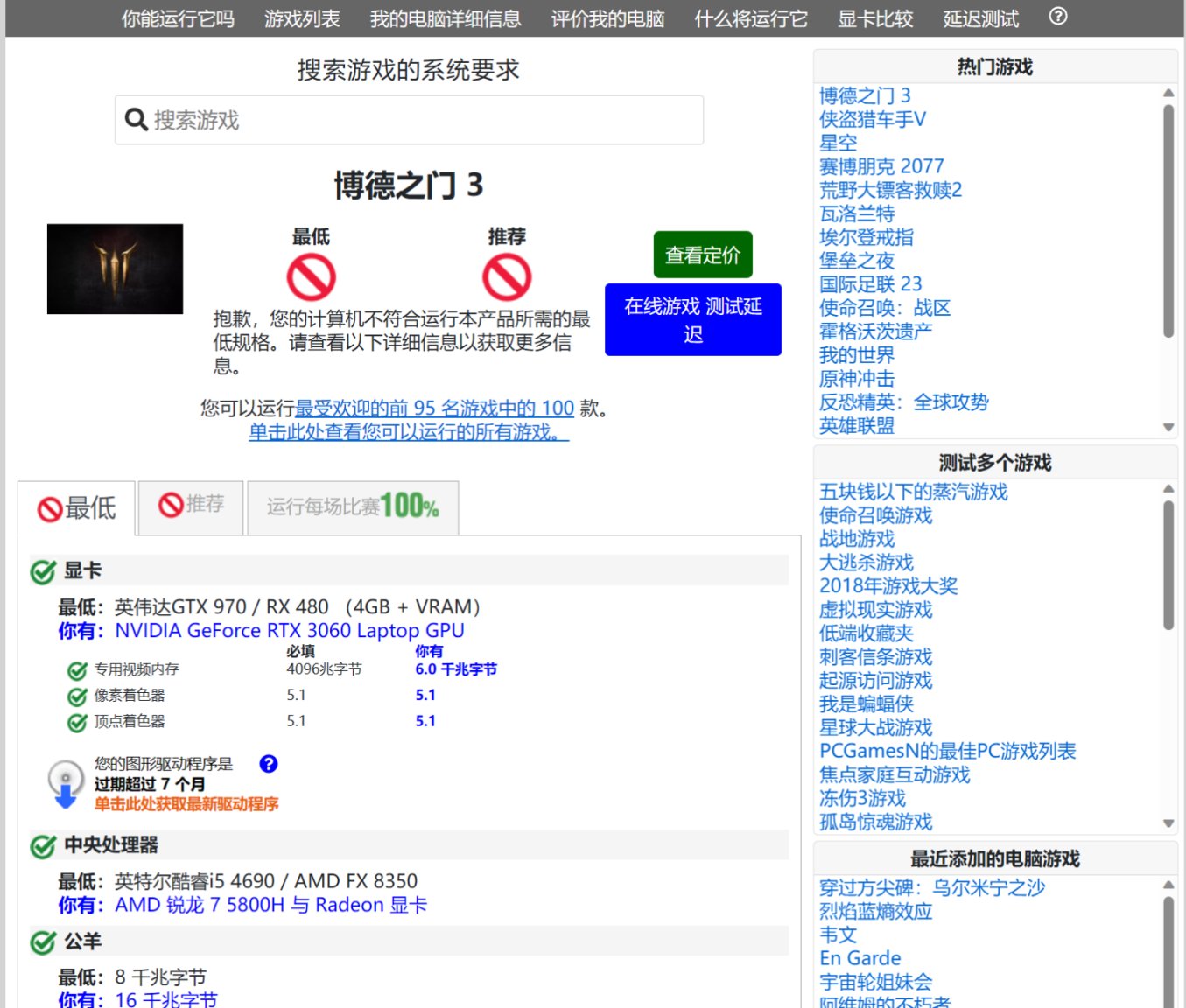Viewport: 1186px width, 1008px height.
Task: Click the down arrow of 测试多个游戏 scrollbar
Action: click(x=1168, y=823)
